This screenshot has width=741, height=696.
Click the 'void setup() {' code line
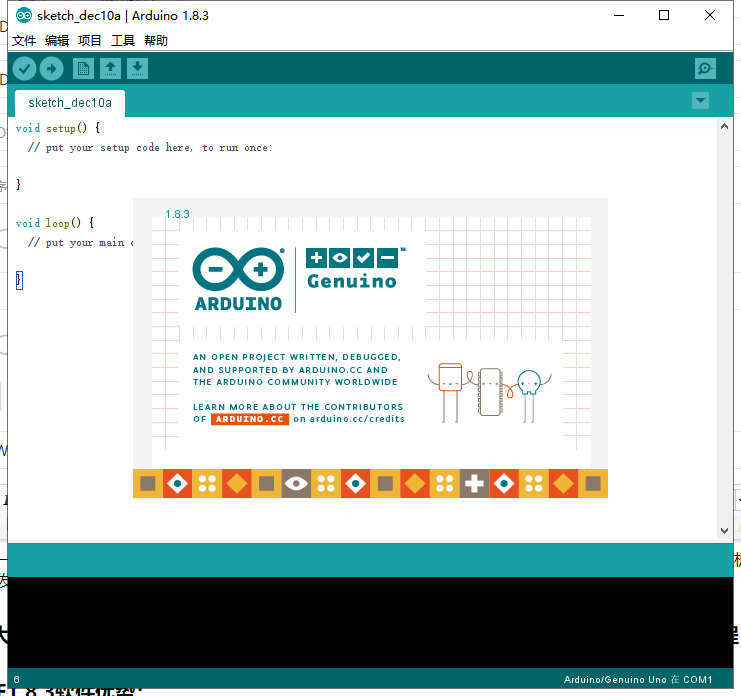[58, 128]
